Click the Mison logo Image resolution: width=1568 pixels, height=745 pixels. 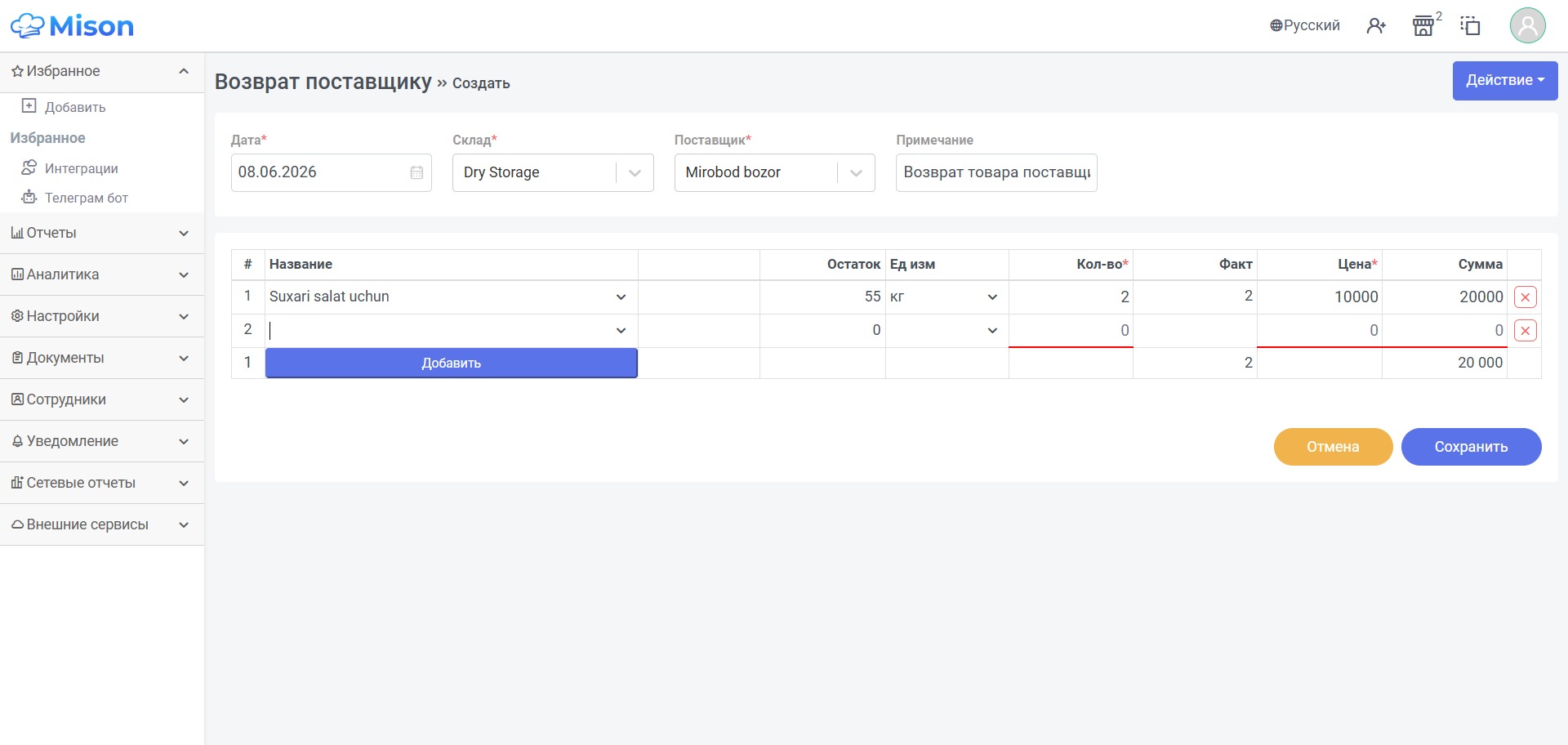point(72,26)
